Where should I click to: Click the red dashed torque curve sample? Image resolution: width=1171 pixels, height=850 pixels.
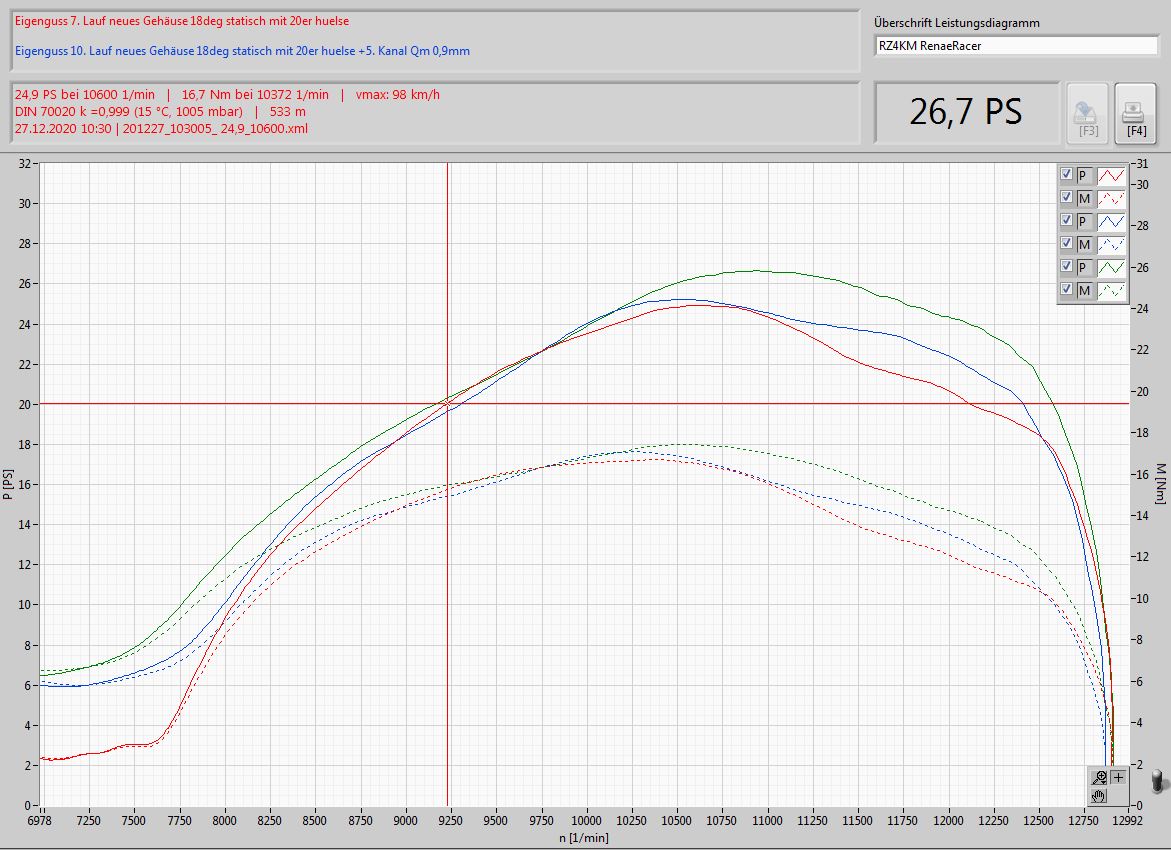click(x=1112, y=198)
